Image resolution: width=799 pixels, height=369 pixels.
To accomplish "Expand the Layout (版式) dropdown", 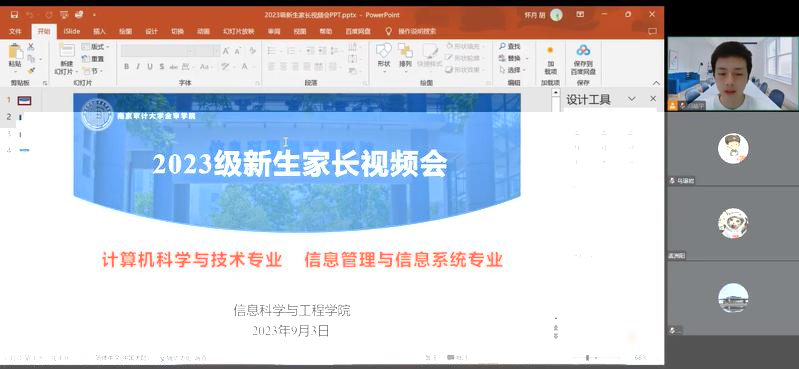I will coord(96,47).
